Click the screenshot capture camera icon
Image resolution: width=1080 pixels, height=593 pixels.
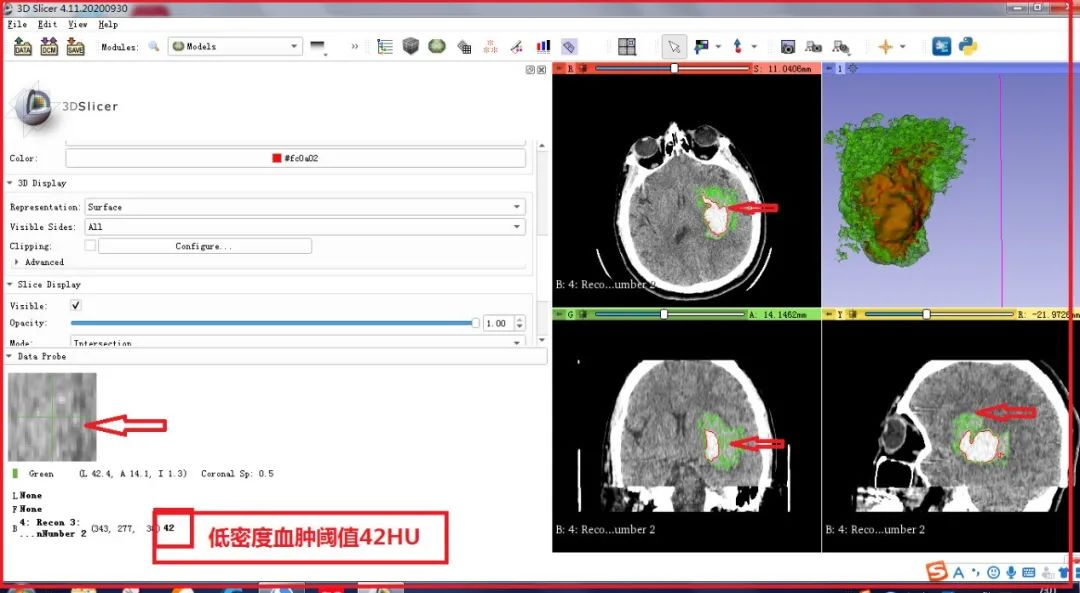click(788, 47)
